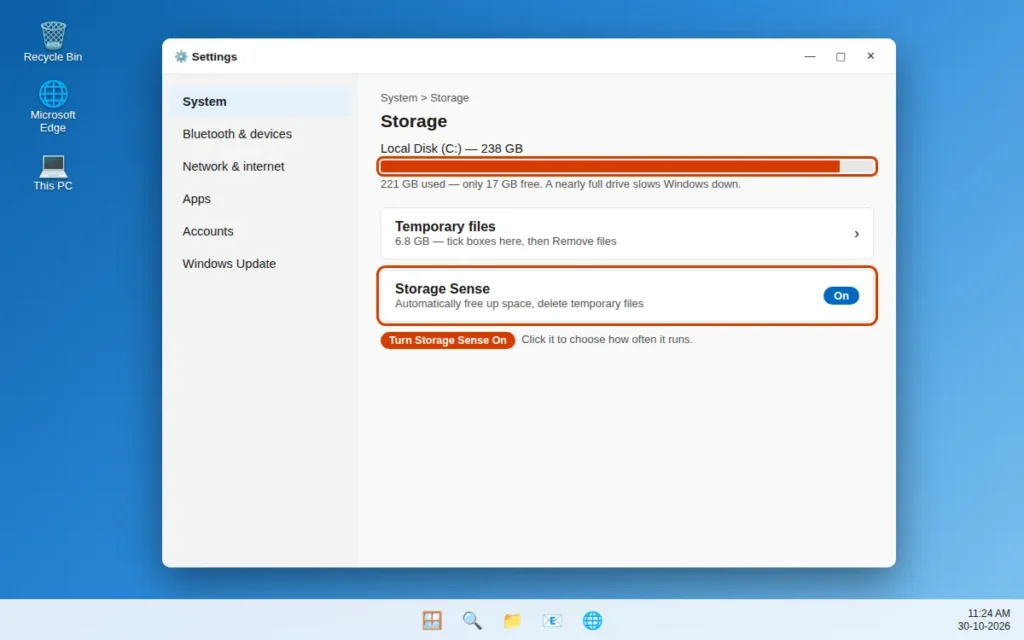Open Windows Update settings

260,264
